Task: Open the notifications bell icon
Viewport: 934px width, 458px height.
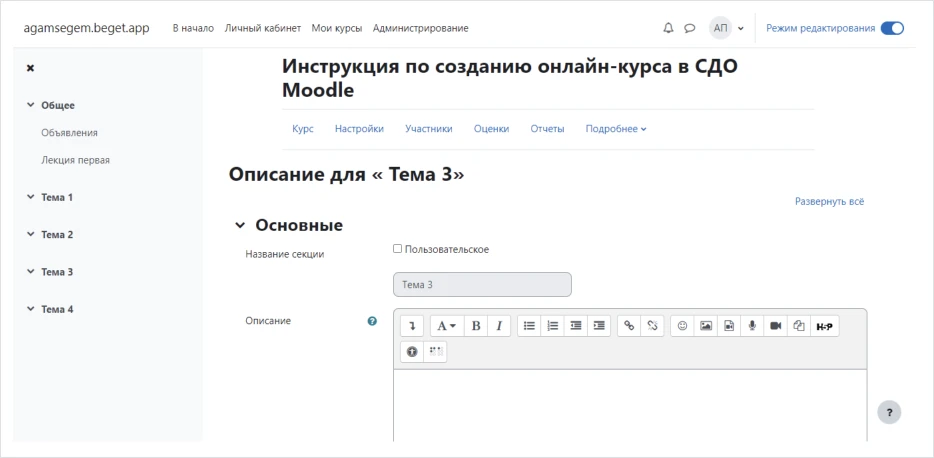Action: 668,28
